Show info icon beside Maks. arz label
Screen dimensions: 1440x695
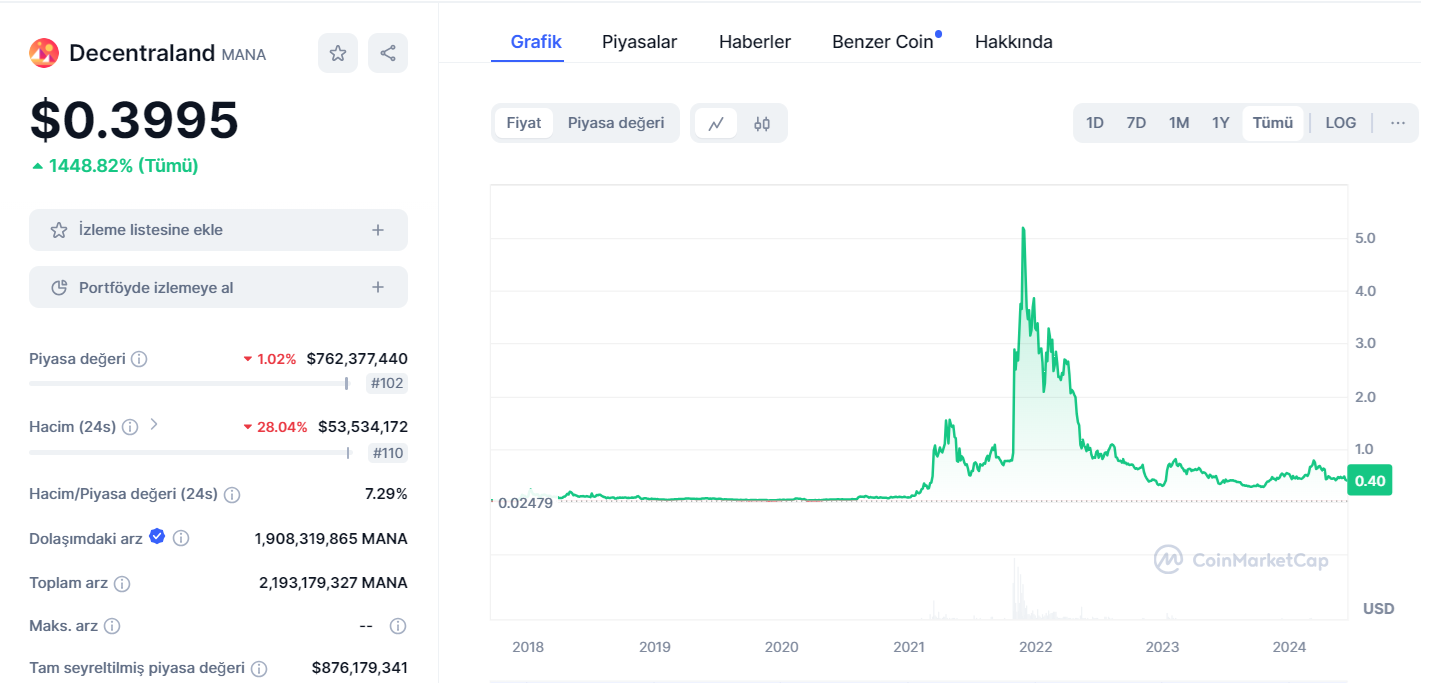(x=112, y=626)
